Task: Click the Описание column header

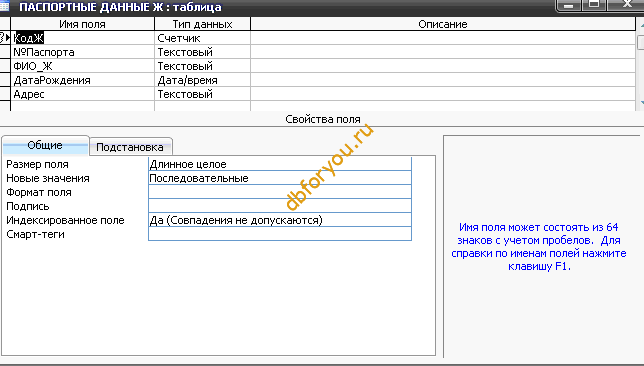Action: pyautogui.click(x=443, y=24)
